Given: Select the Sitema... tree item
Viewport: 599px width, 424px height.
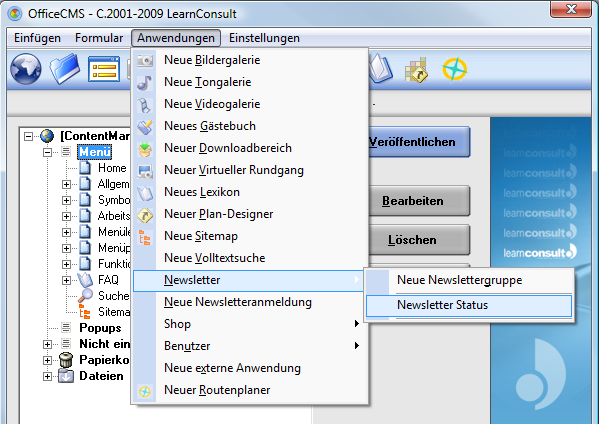Looking at the screenshot, I should pos(114,312).
